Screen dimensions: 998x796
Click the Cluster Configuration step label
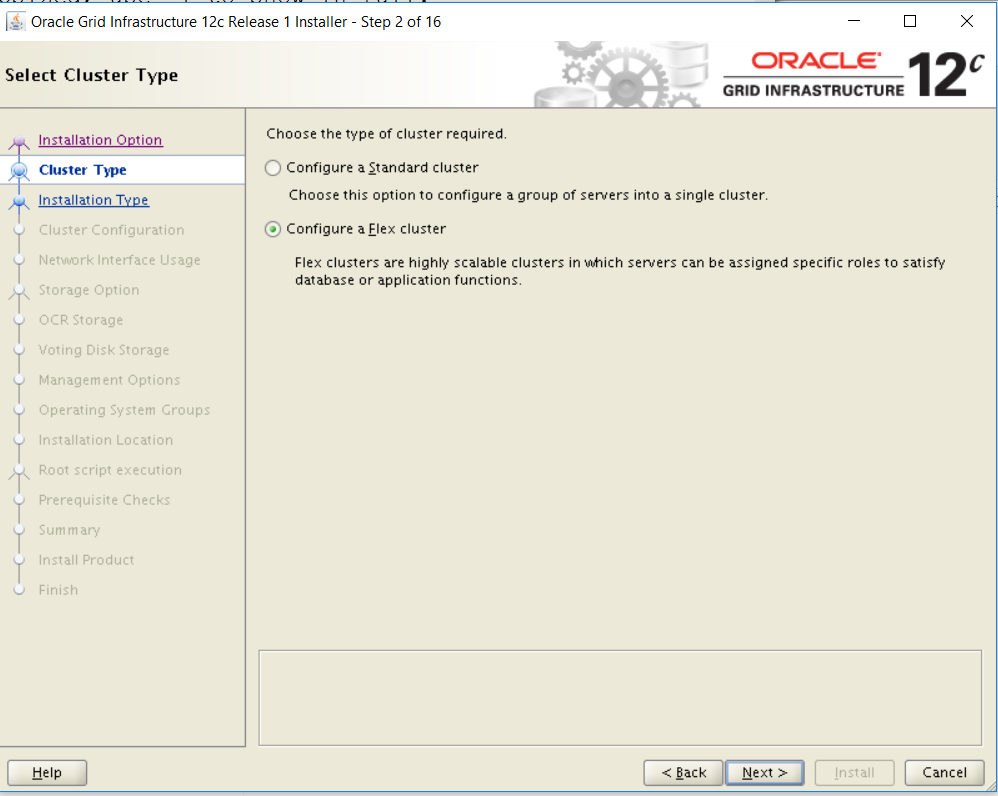[111, 230]
